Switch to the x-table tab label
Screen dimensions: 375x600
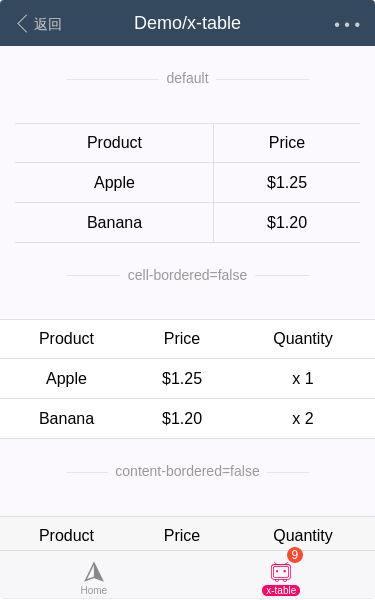(281, 590)
